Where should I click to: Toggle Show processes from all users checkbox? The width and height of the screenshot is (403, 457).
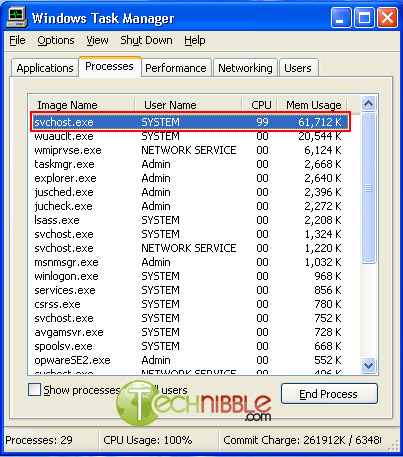click(x=35, y=390)
